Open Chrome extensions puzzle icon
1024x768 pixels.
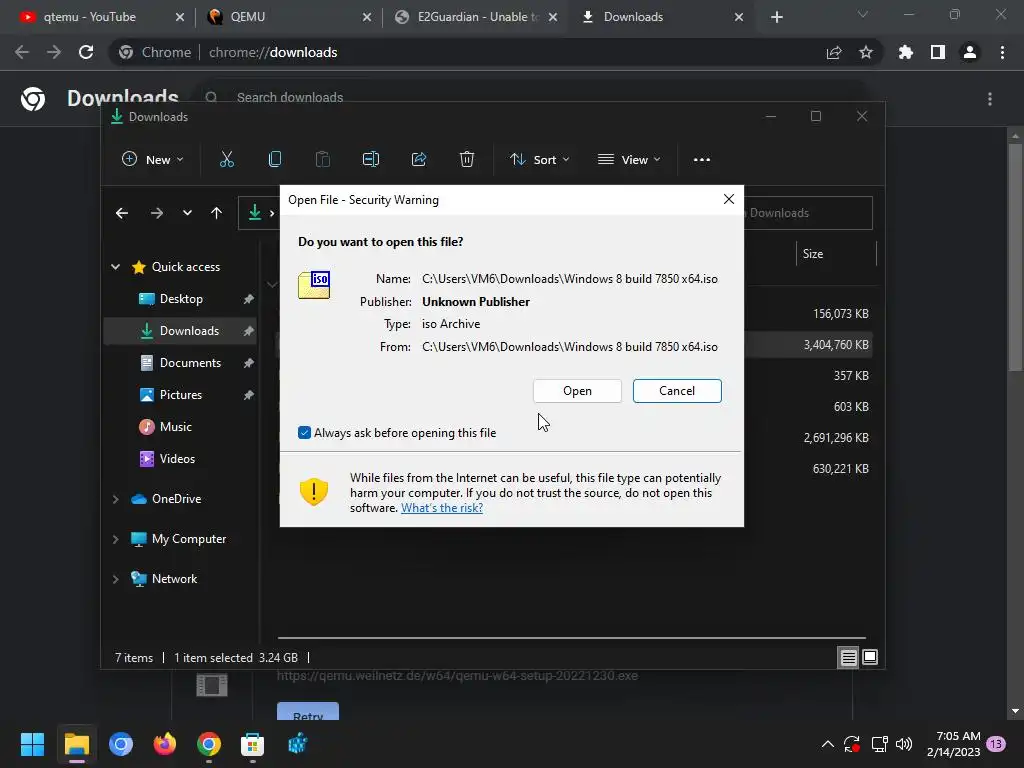906,52
